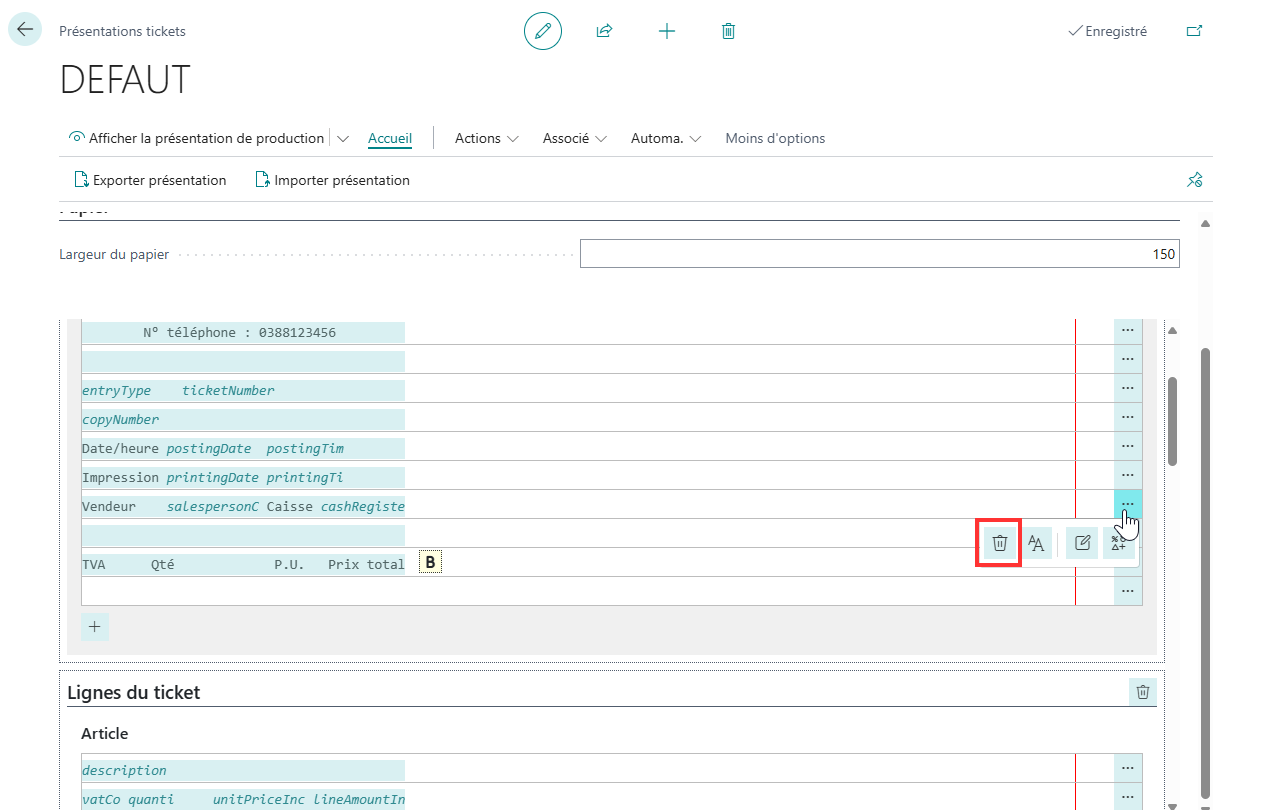The height and width of the screenshot is (810, 1280).
Task: Click the lineAmountIn field placeholder
Action: coord(359,799)
